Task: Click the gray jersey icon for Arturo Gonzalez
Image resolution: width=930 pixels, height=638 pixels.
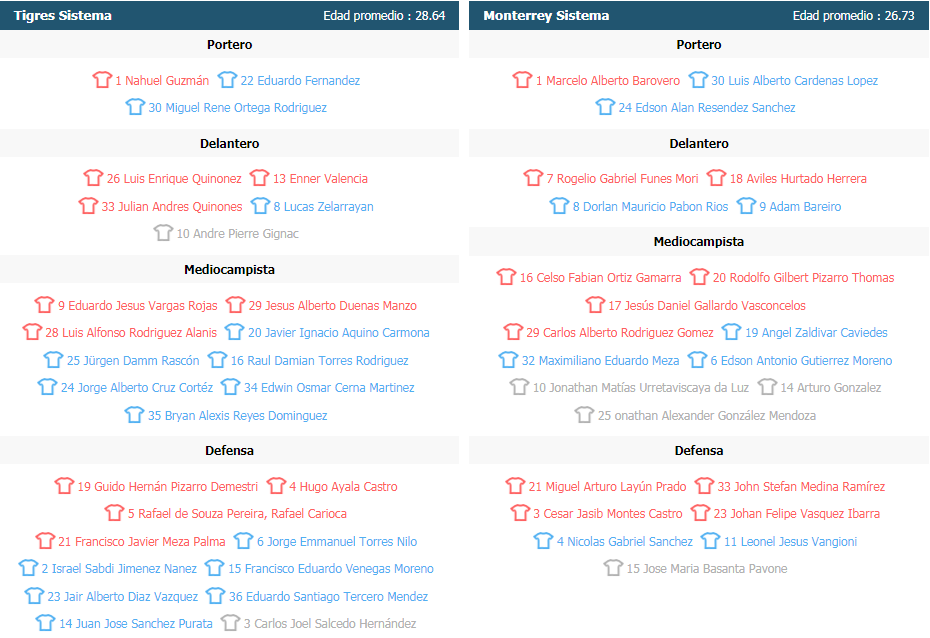Action: [x=767, y=387]
